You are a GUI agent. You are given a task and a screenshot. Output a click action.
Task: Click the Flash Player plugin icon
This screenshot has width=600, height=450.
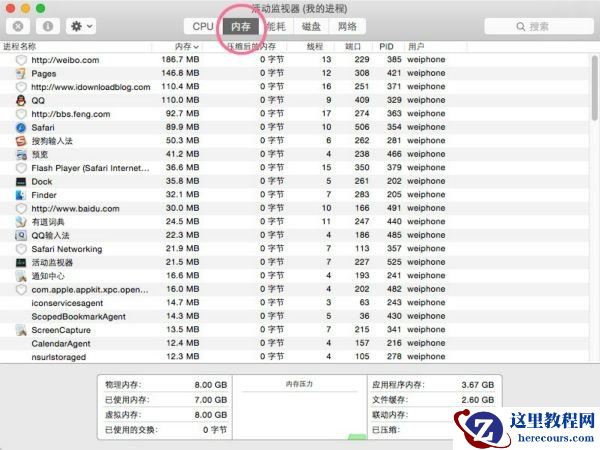point(21,168)
